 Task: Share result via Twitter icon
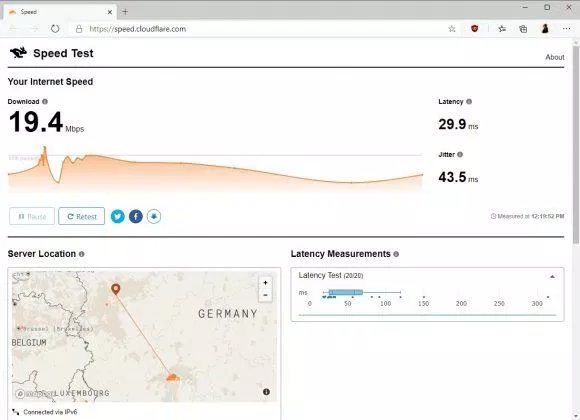coord(118,216)
